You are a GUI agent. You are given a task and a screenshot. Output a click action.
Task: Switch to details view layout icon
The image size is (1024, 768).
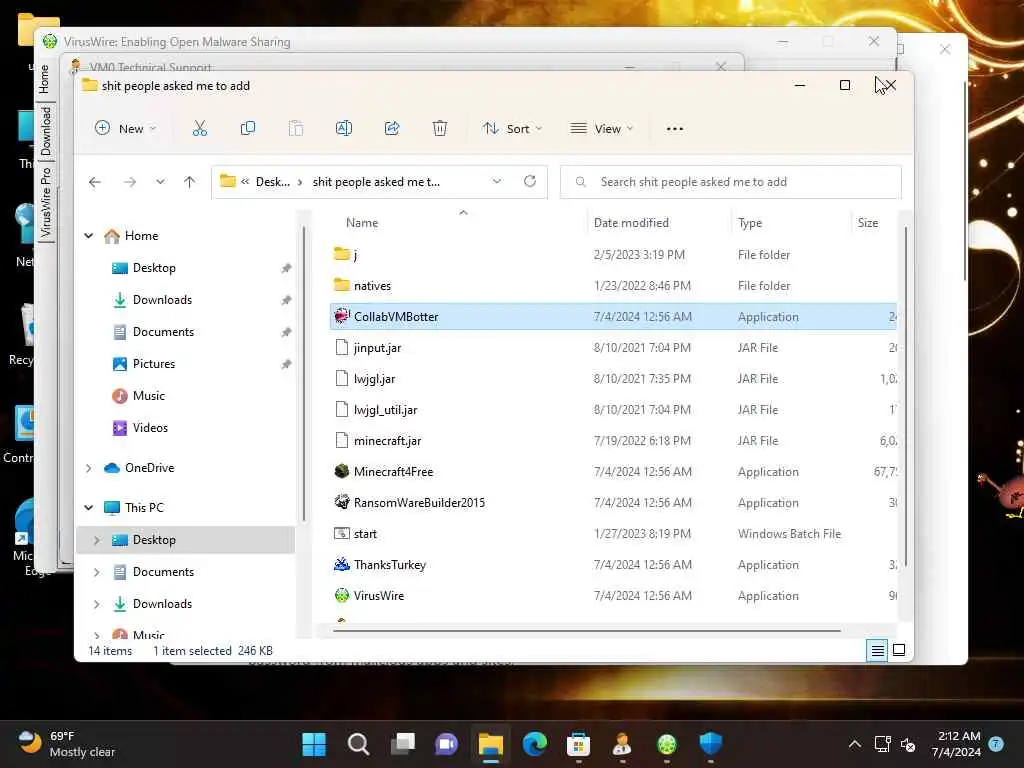[877, 650]
